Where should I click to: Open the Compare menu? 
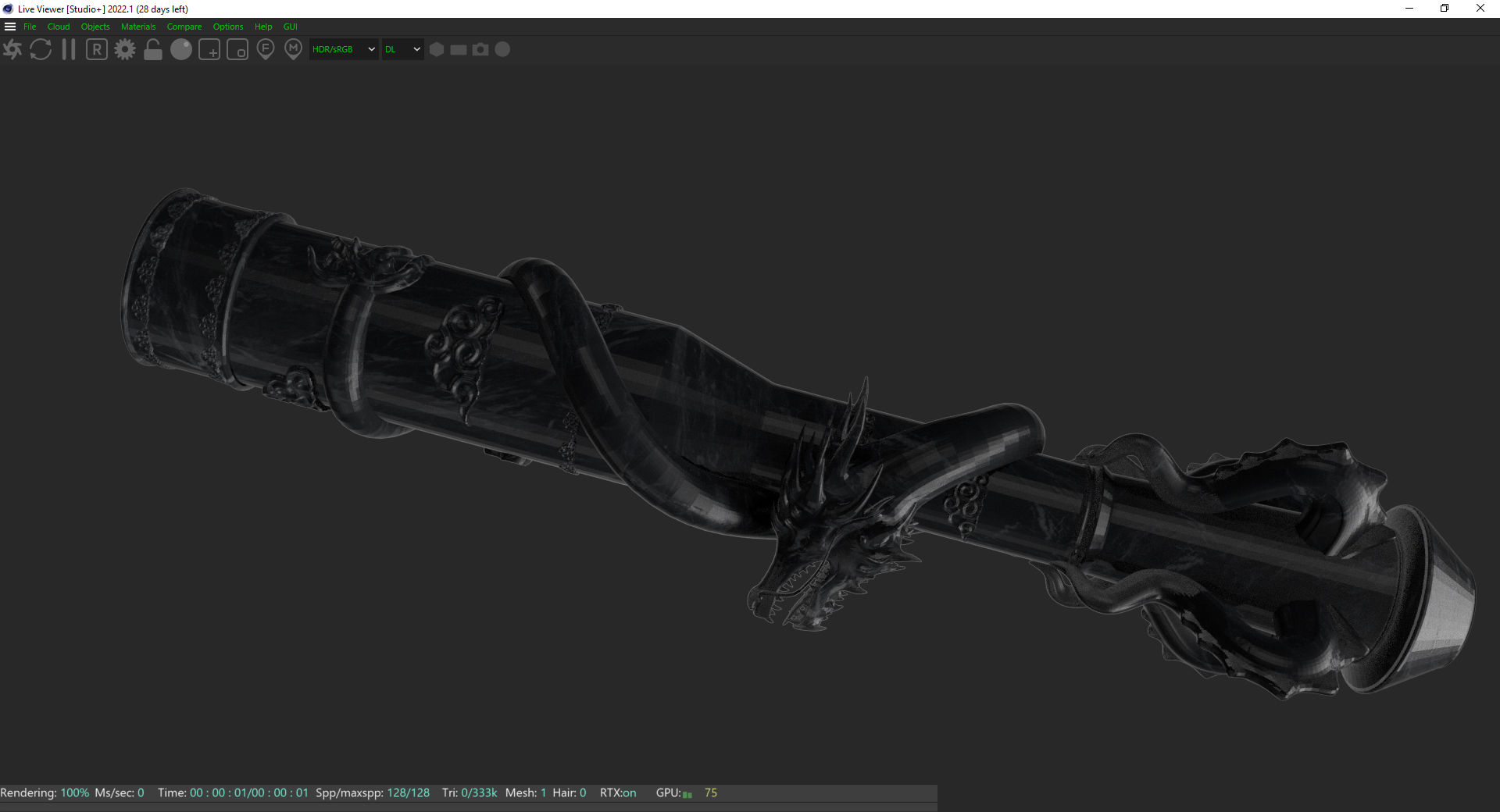point(184,27)
